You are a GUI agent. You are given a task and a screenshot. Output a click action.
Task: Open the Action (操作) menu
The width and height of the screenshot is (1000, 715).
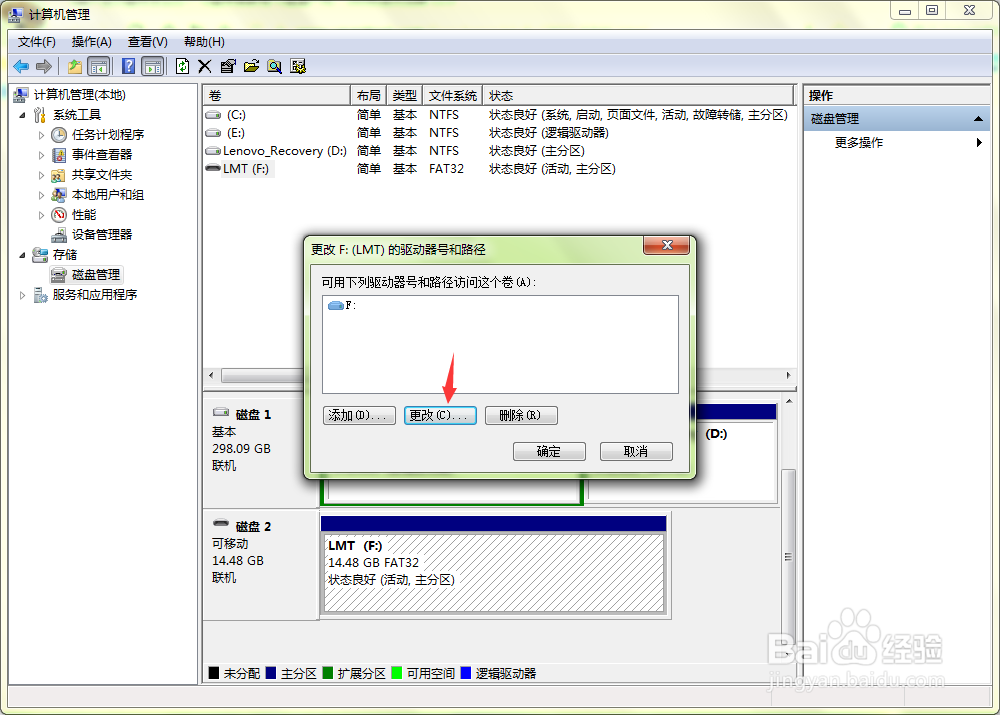click(x=91, y=42)
